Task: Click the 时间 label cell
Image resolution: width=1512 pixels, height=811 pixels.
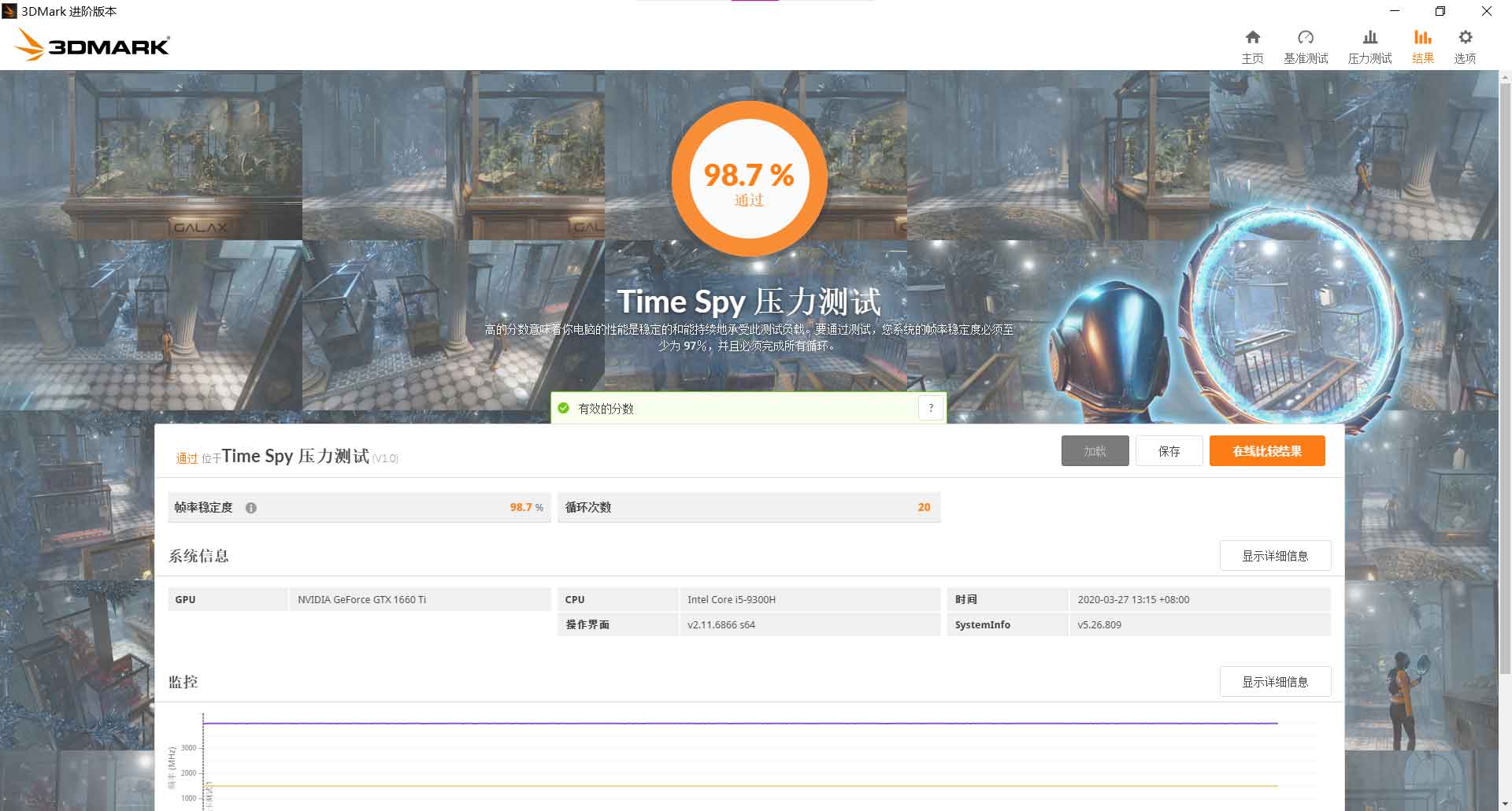Action: [1008, 600]
